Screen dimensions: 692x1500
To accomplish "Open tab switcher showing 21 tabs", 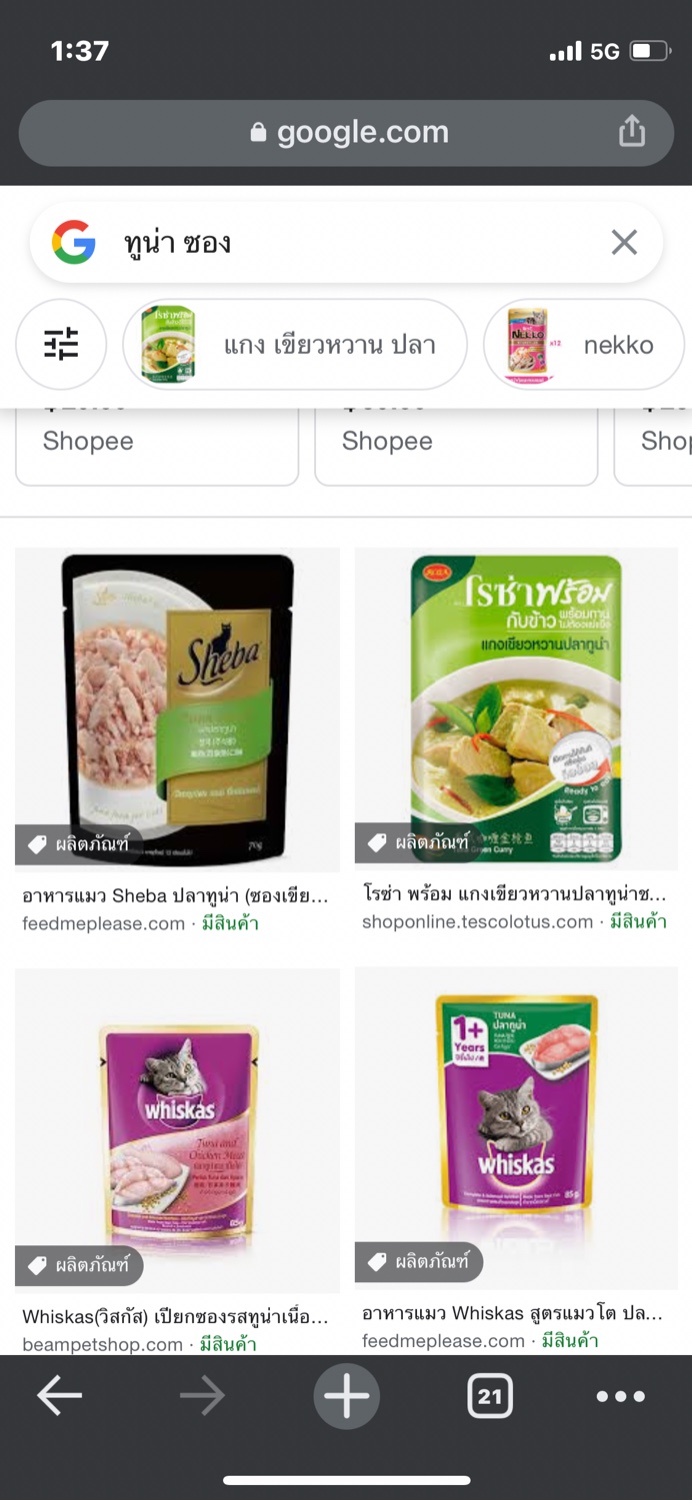I will pos(489,1396).
